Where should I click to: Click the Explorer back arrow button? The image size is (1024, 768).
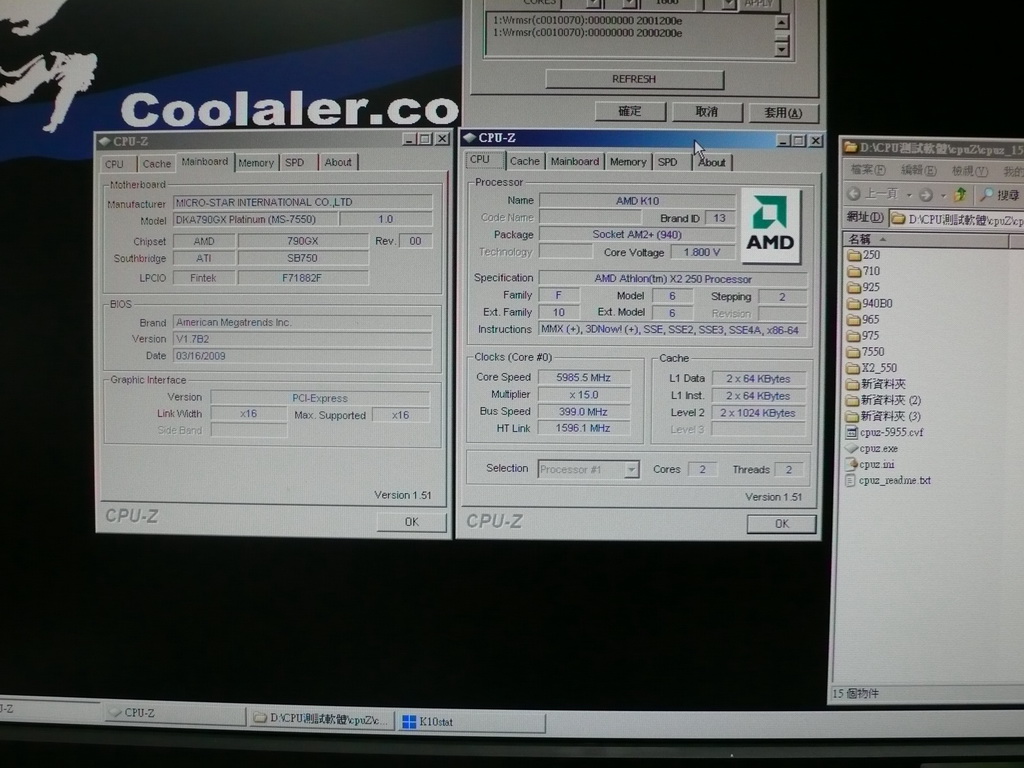854,194
